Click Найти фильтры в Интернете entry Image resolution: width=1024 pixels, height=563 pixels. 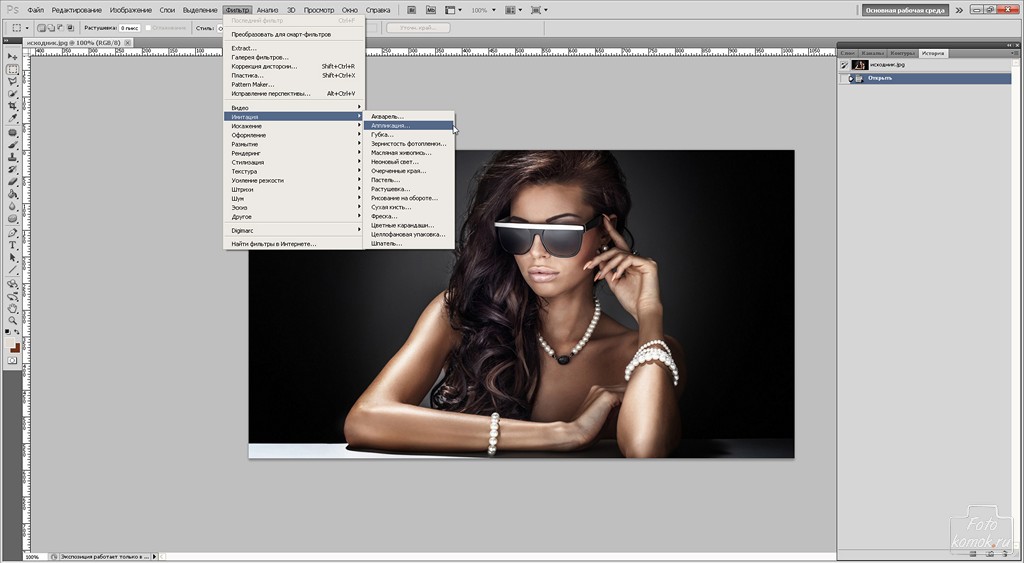(293, 244)
